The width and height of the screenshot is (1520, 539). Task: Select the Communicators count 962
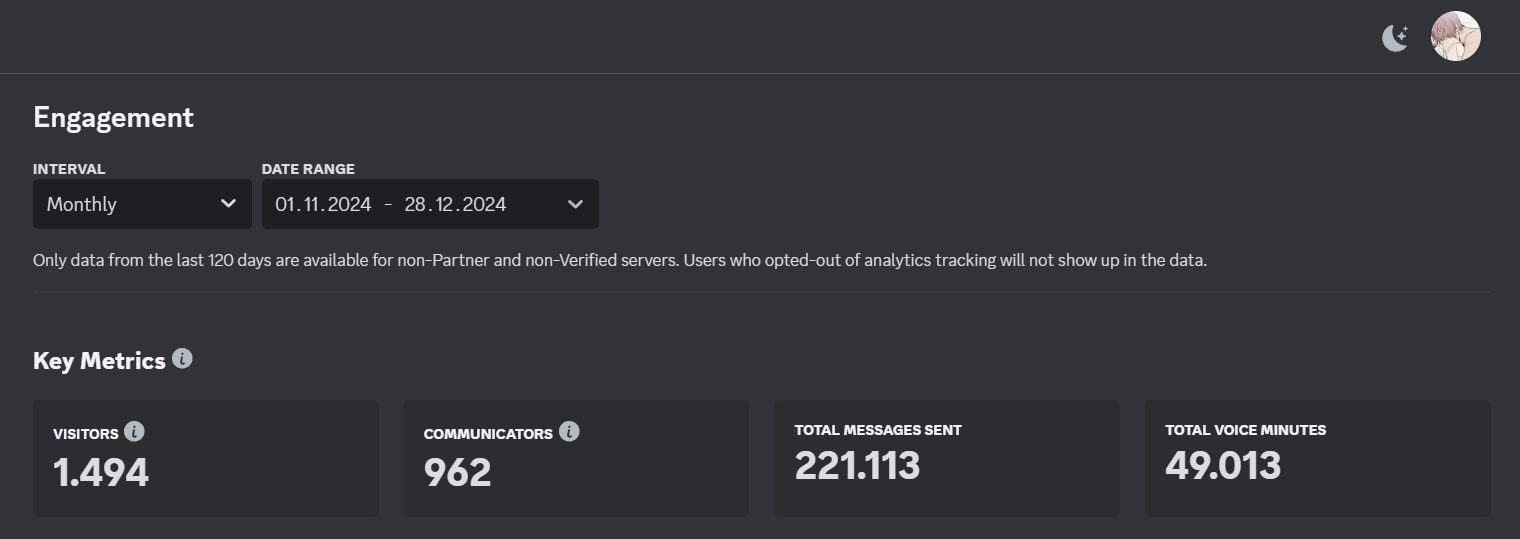458,472
